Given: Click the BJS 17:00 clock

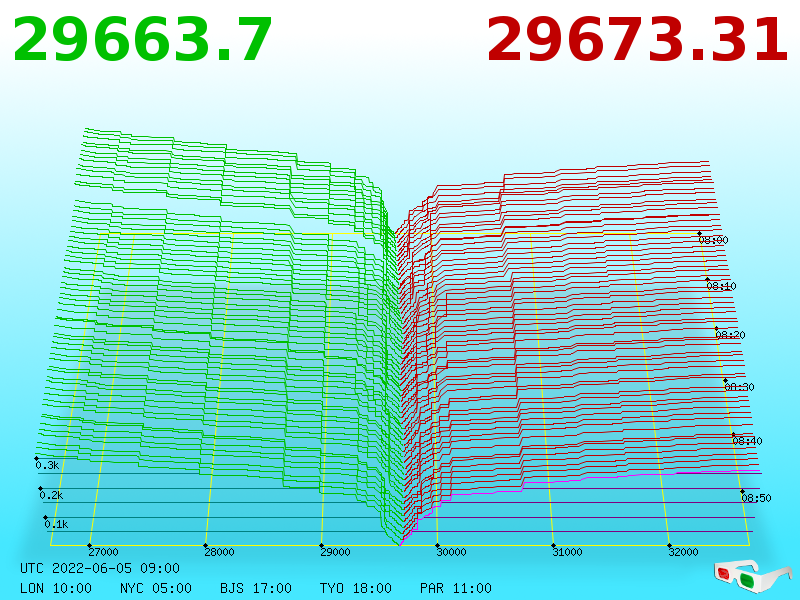Looking at the screenshot, I should 256,588.
